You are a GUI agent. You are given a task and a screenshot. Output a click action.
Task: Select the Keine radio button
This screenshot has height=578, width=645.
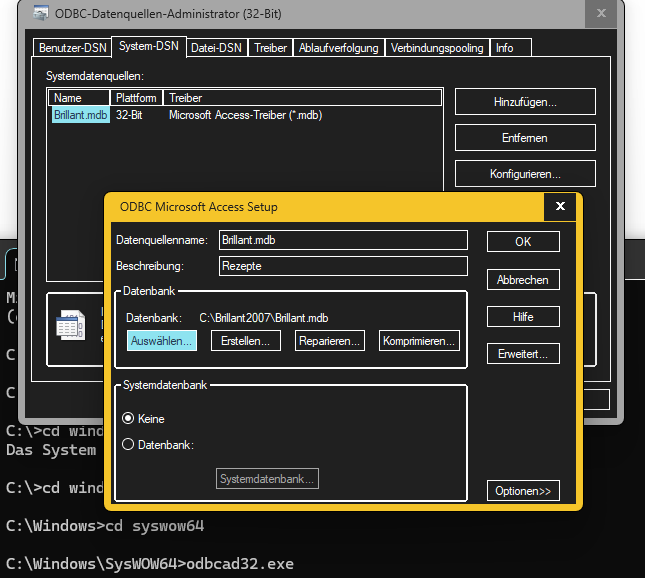tap(128, 419)
